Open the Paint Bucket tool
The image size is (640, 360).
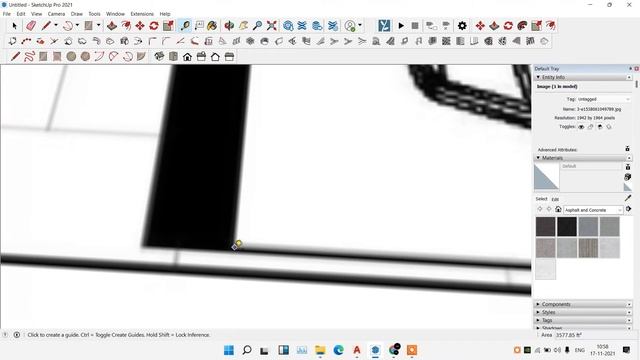pos(212,26)
